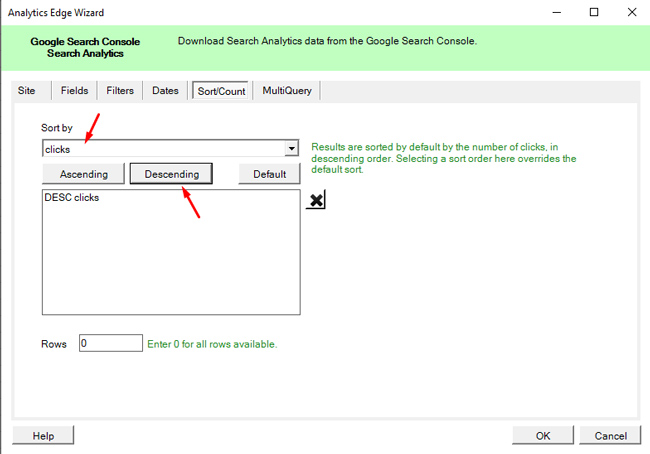Switch to the Site tab
The width and height of the screenshot is (650, 454).
[x=27, y=91]
